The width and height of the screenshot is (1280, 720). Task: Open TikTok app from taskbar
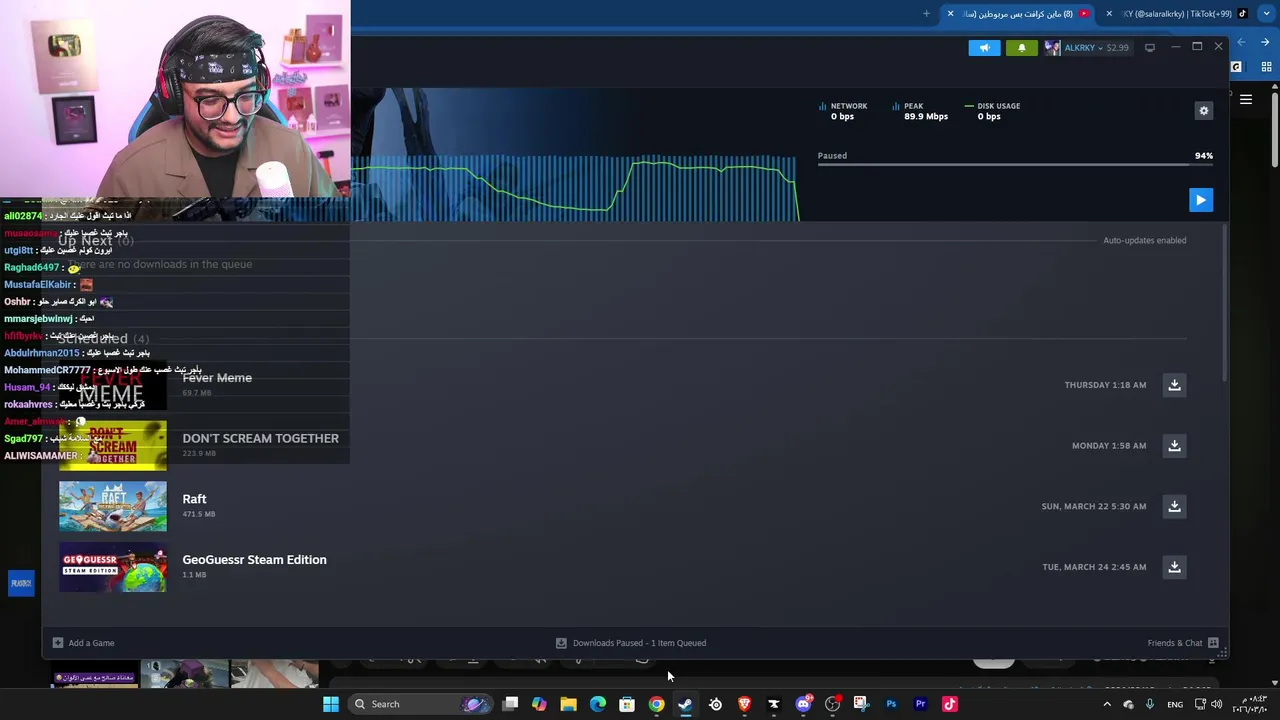coord(950,704)
